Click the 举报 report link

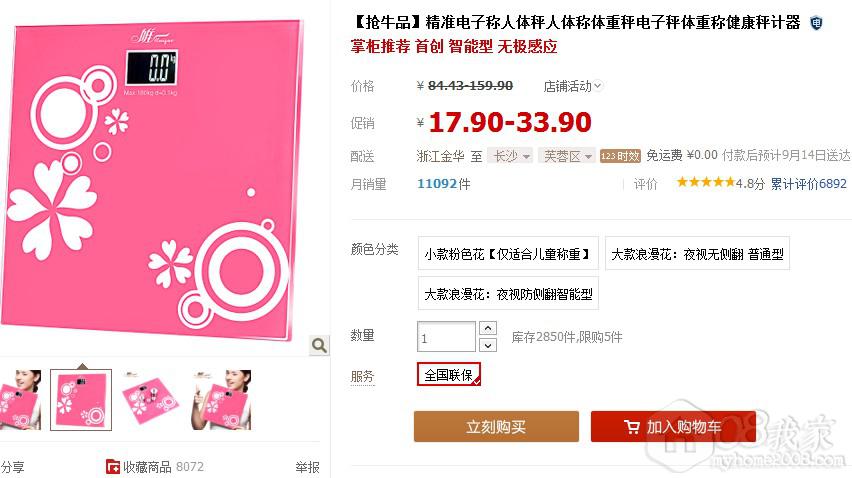307,467
